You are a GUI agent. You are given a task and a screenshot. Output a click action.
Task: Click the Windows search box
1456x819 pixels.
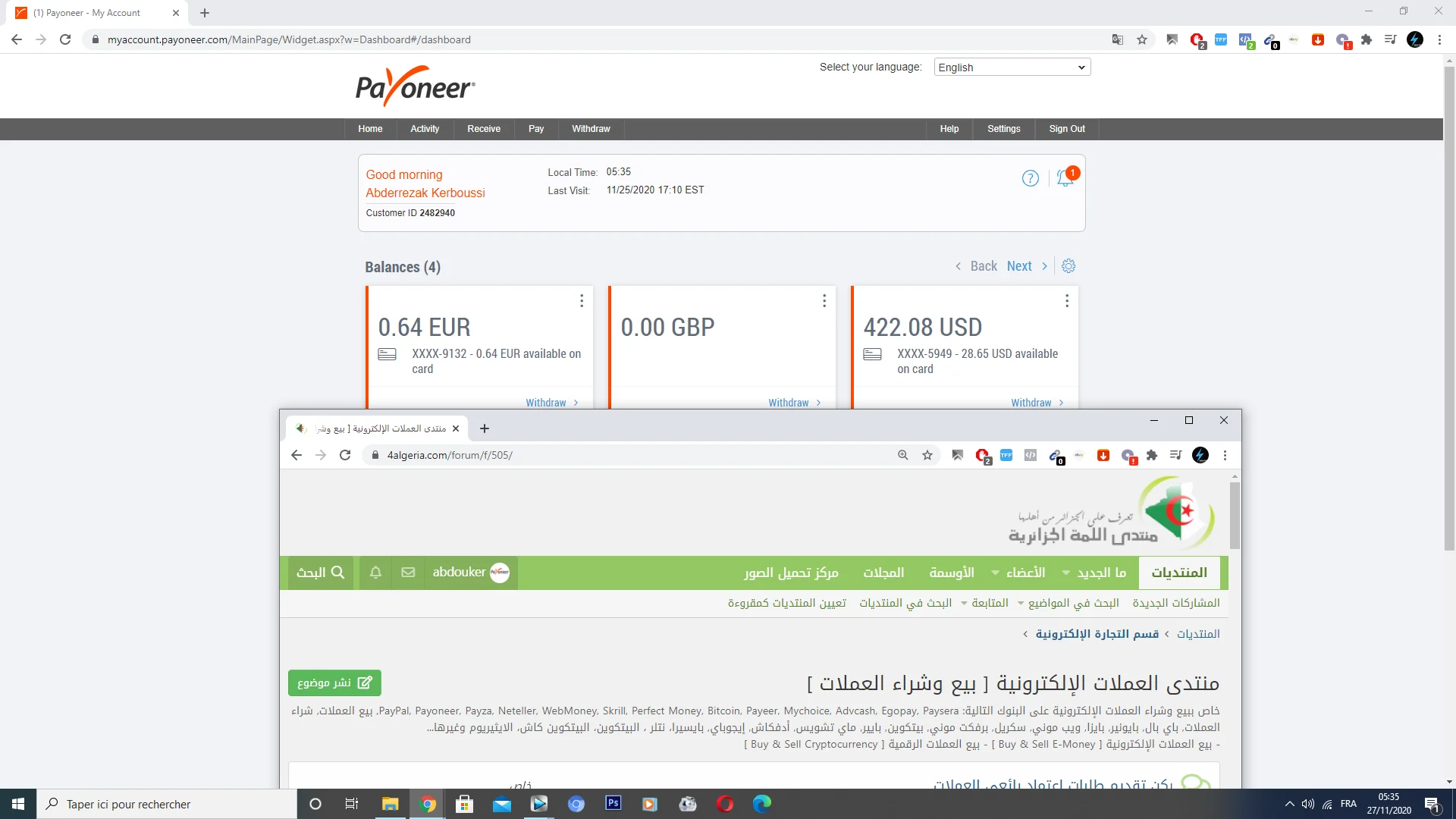click(167, 804)
